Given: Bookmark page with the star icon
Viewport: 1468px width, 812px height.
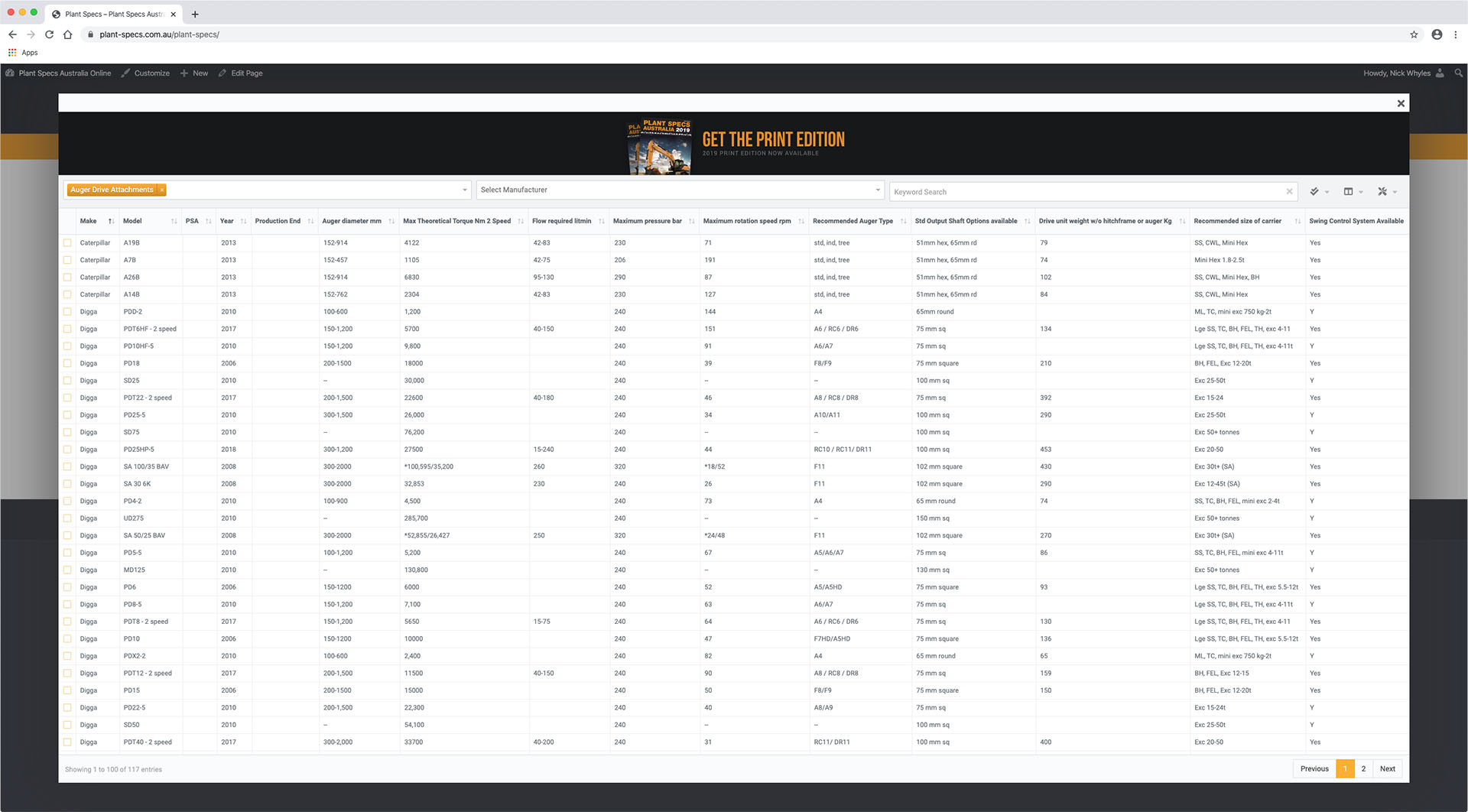Looking at the screenshot, I should 1414,34.
